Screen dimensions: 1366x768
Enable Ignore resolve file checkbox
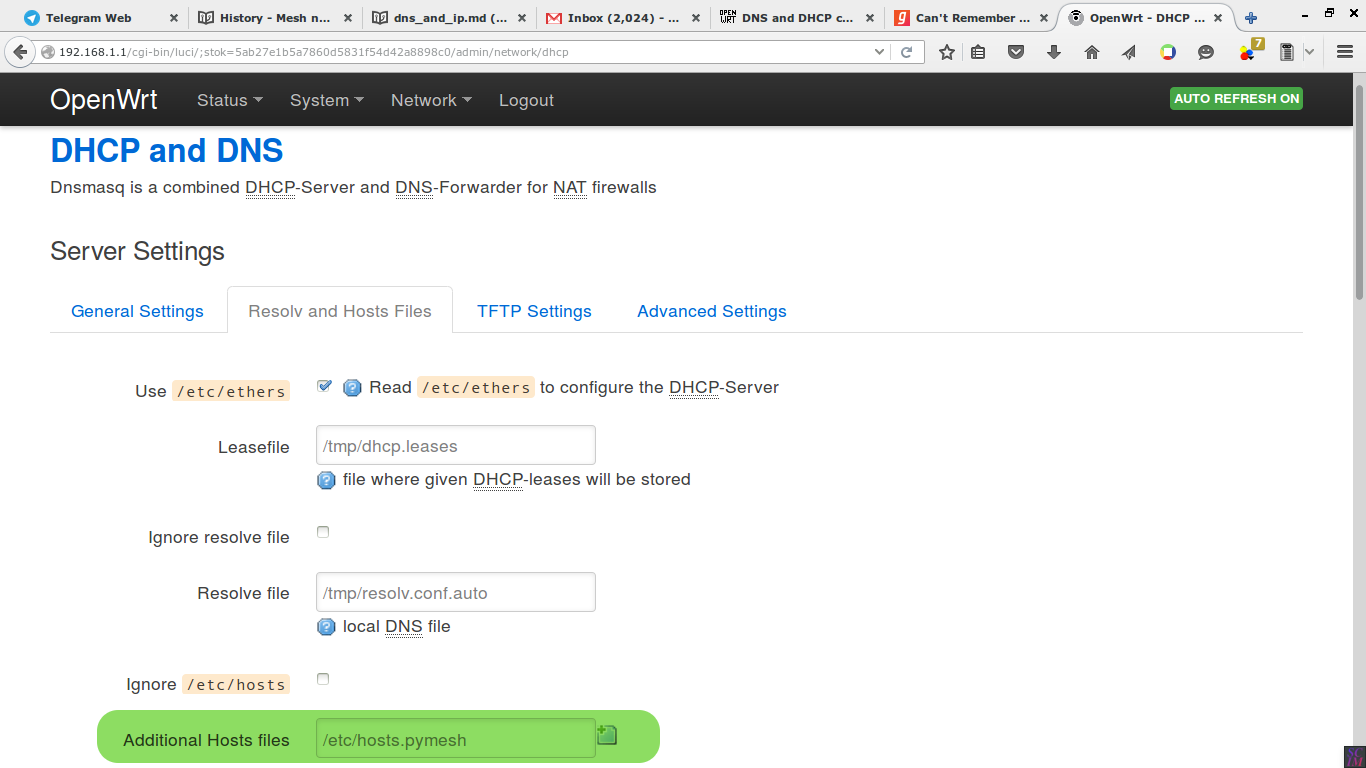tap(323, 532)
